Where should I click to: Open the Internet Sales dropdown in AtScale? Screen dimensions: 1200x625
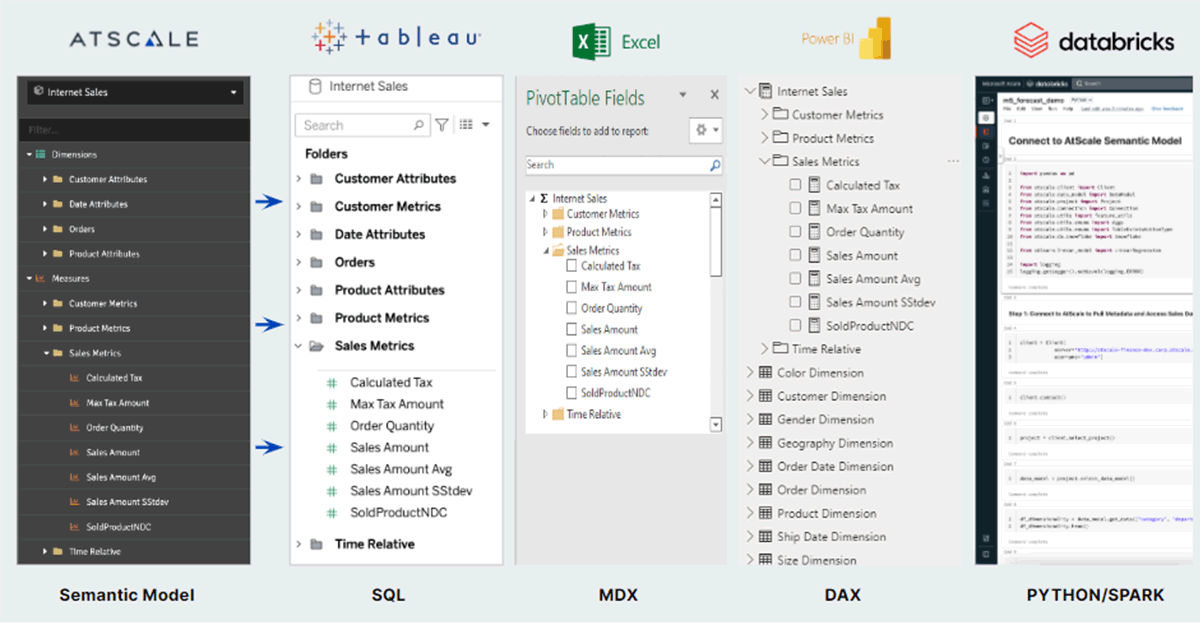[235, 92]
